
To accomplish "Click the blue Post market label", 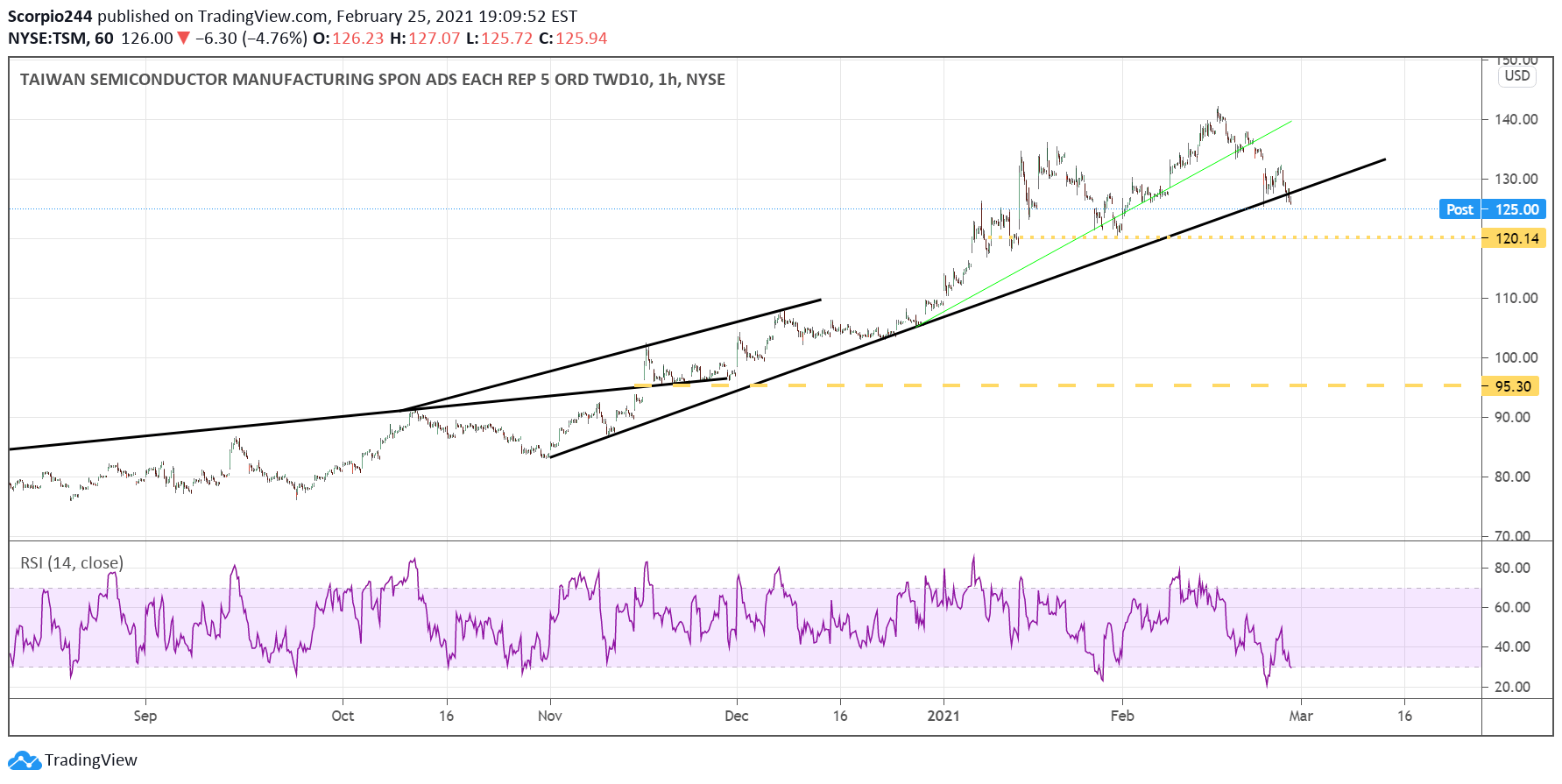I will 1460,209.
